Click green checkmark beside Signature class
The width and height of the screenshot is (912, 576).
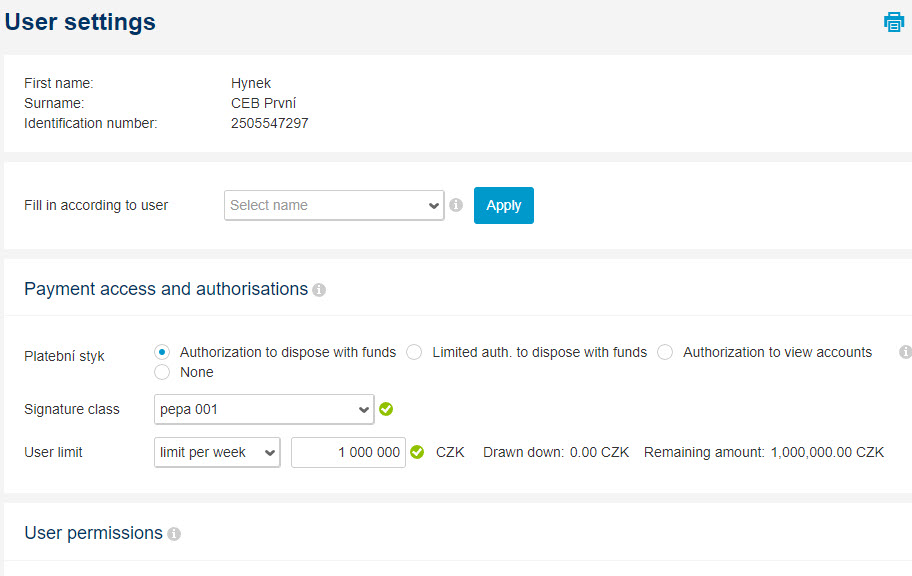[386, 409]
